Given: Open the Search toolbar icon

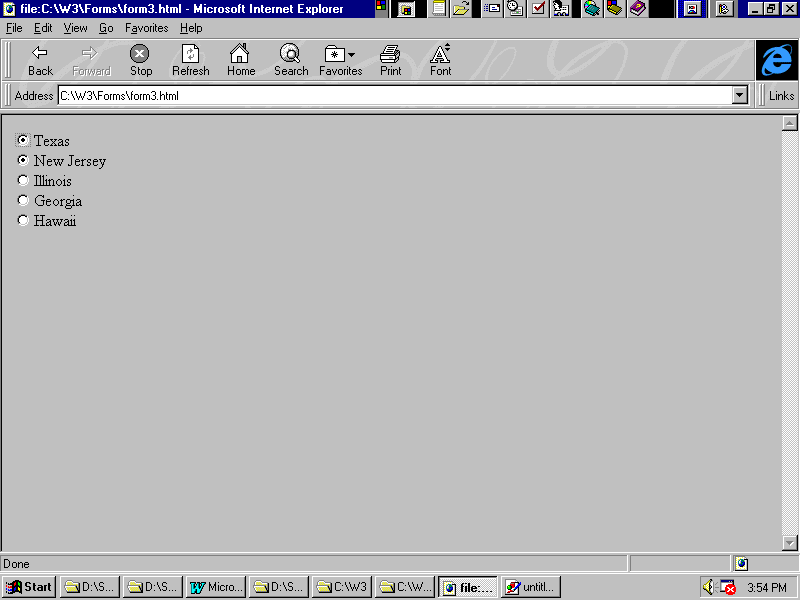Looking at the screenshot, I should [x=291, y=59].
